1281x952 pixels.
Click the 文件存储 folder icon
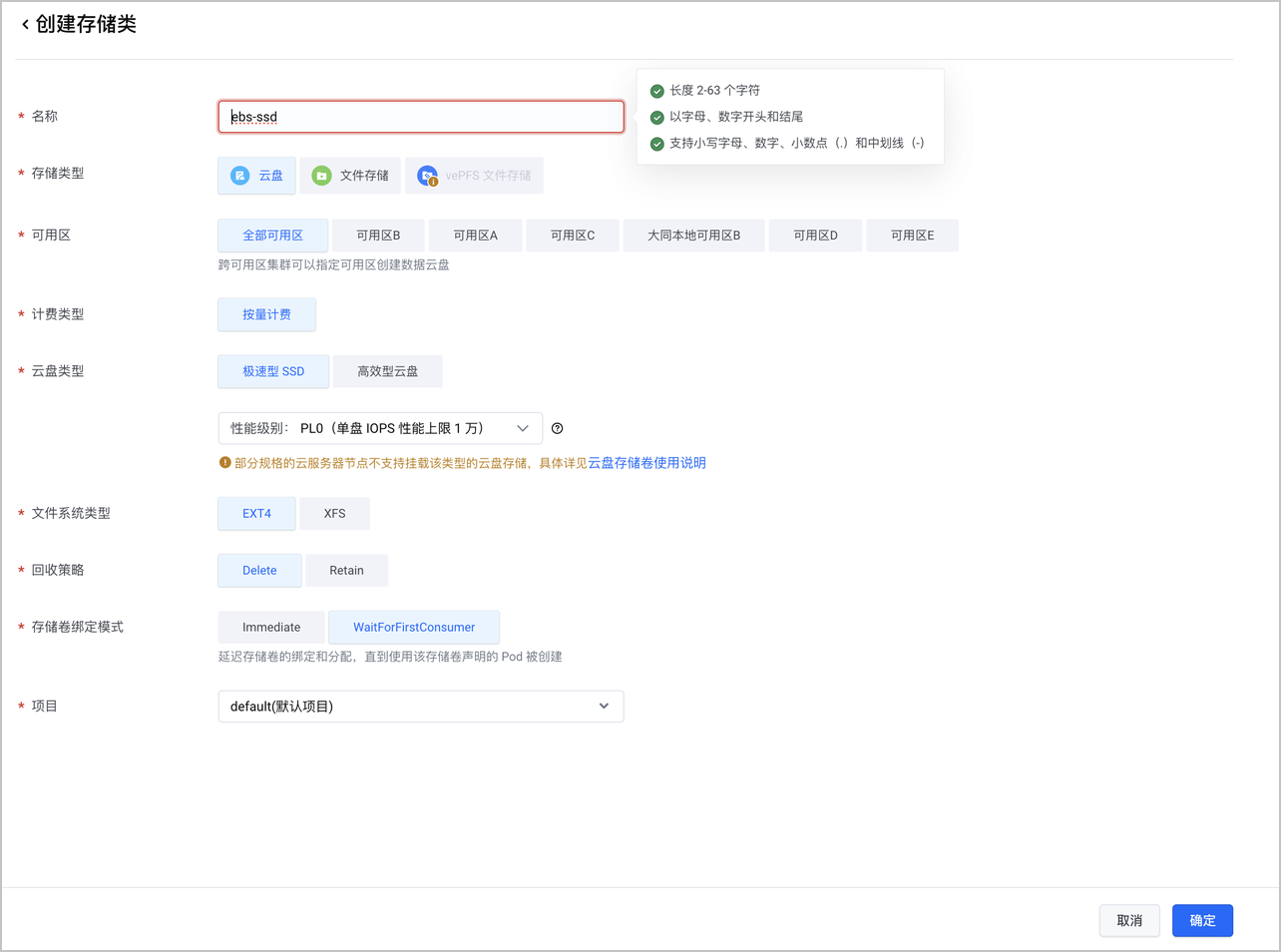(x=321, y=176)
